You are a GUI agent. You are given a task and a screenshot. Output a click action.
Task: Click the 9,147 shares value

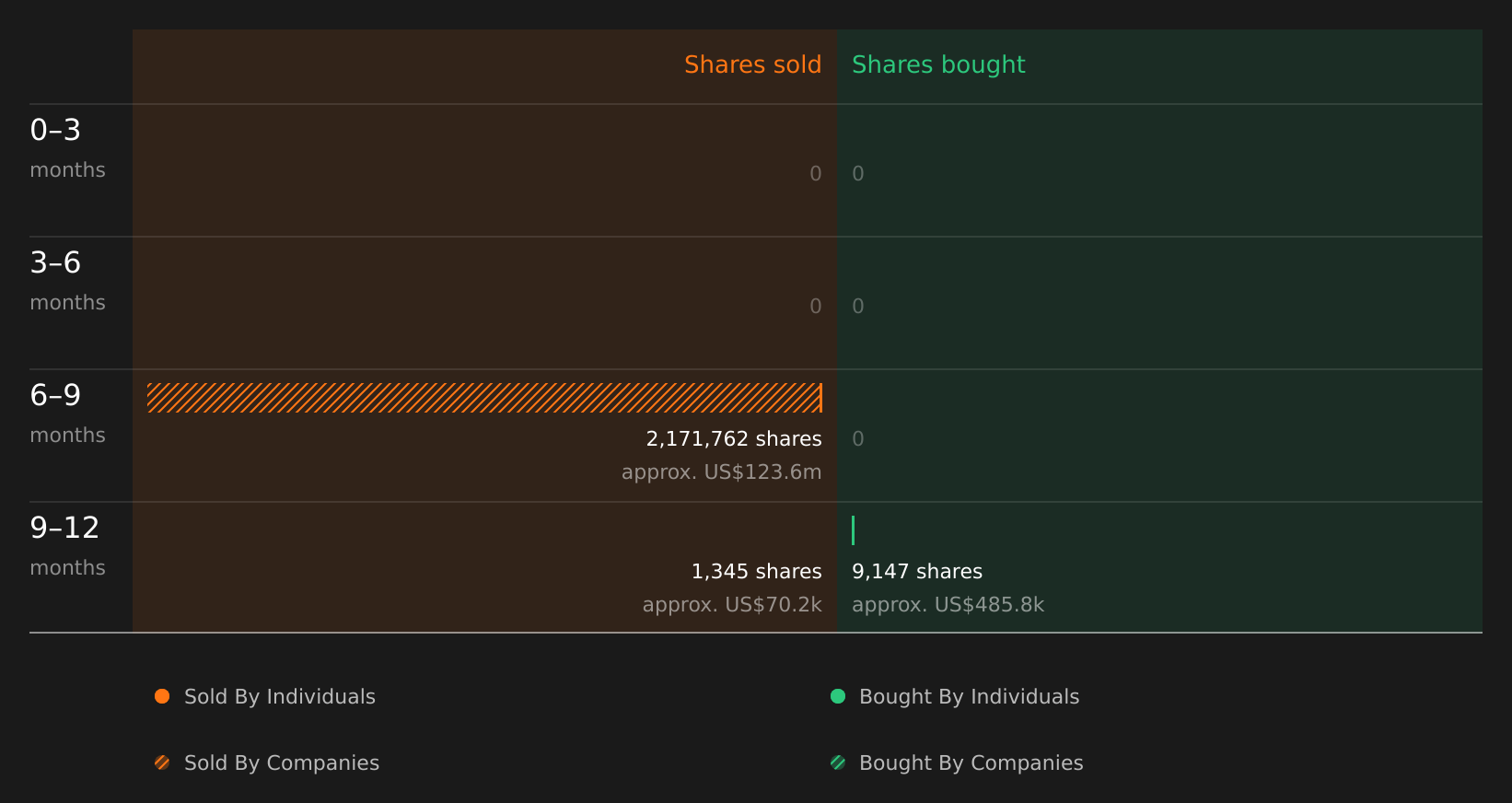click(917, 572)
